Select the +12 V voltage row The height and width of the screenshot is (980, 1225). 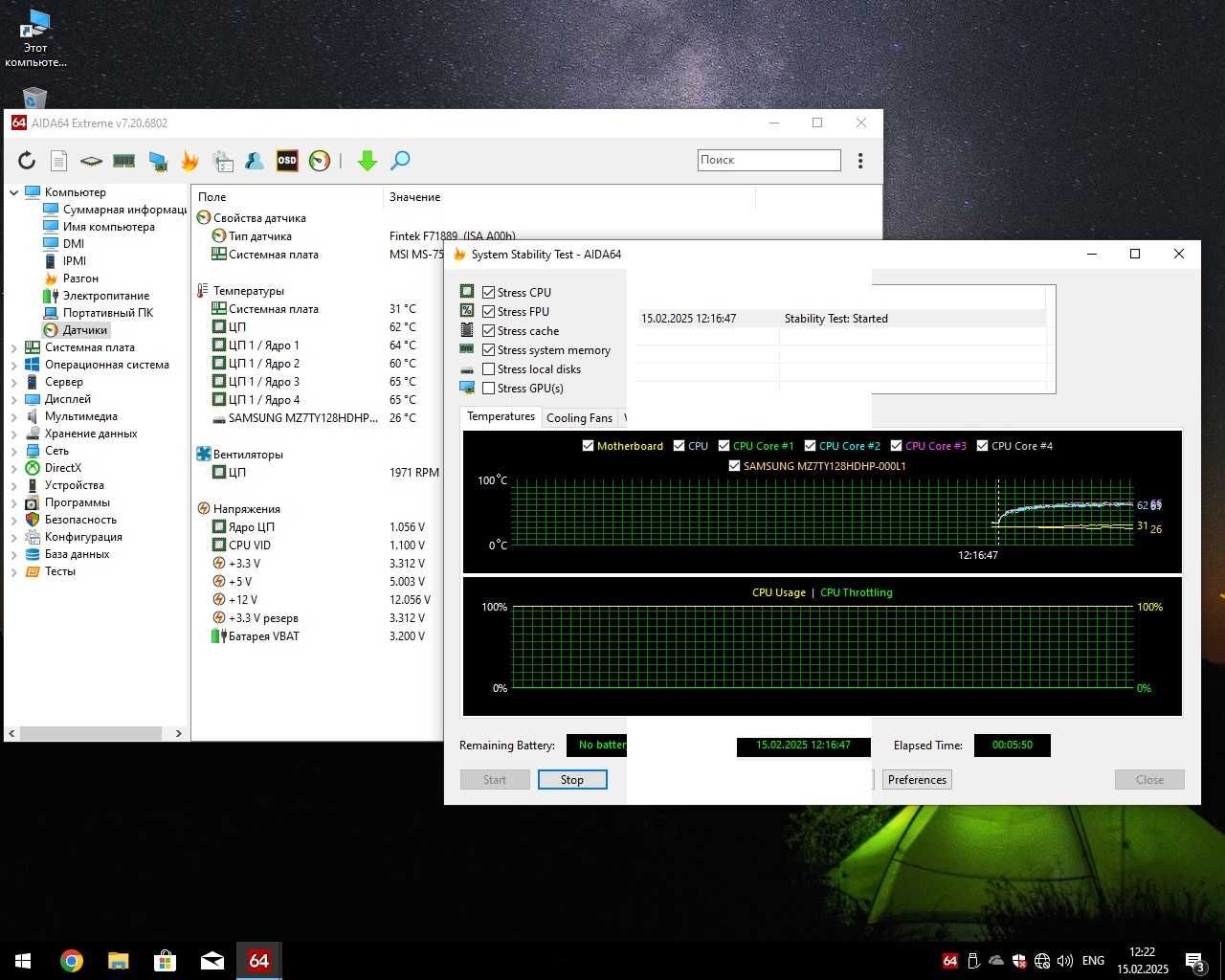tap(316, 600)
